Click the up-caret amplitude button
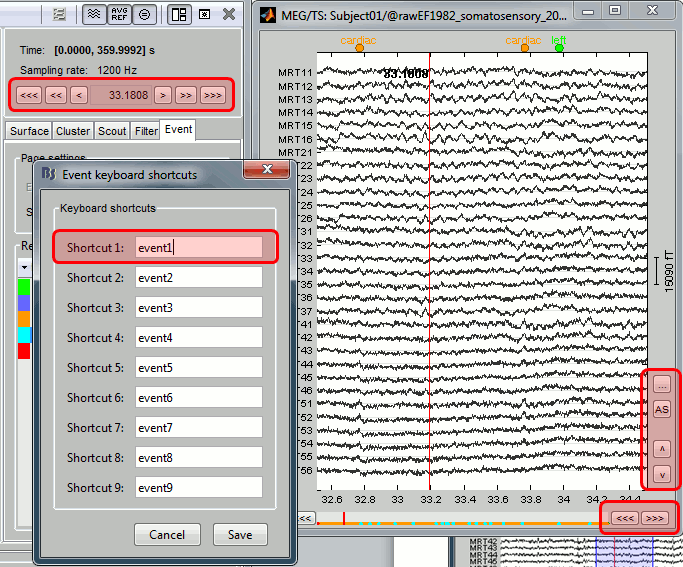The image size is (683, 567). pyautogui.click(x=661, y=448)
